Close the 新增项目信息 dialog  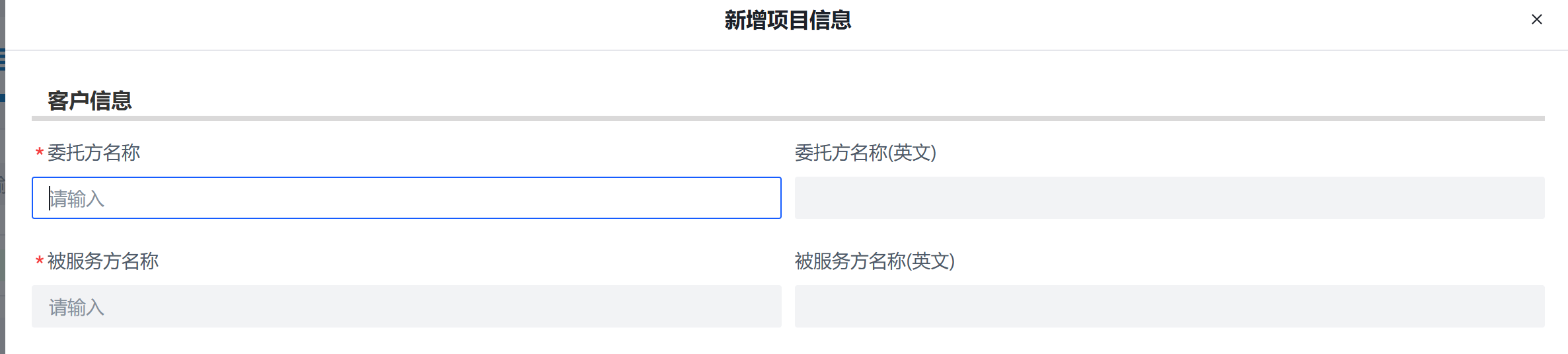tap(1536, 20)
